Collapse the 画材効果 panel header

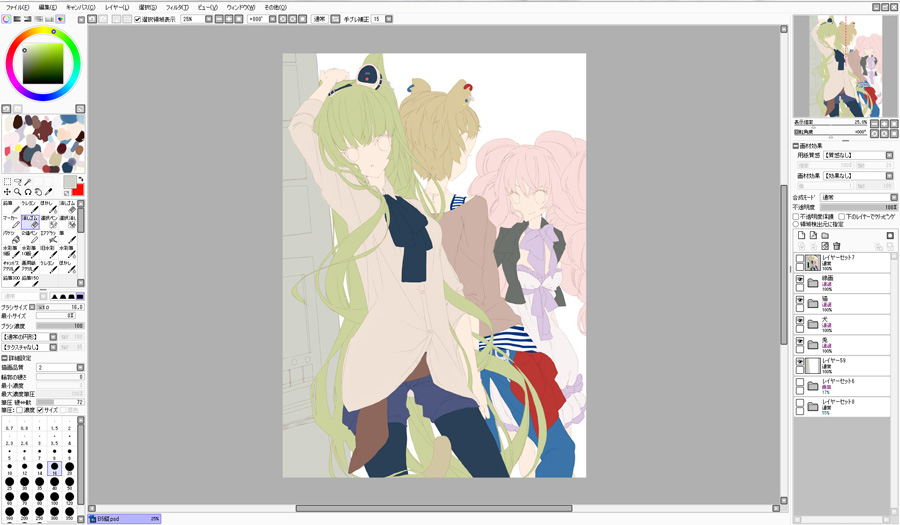(796, 146)
